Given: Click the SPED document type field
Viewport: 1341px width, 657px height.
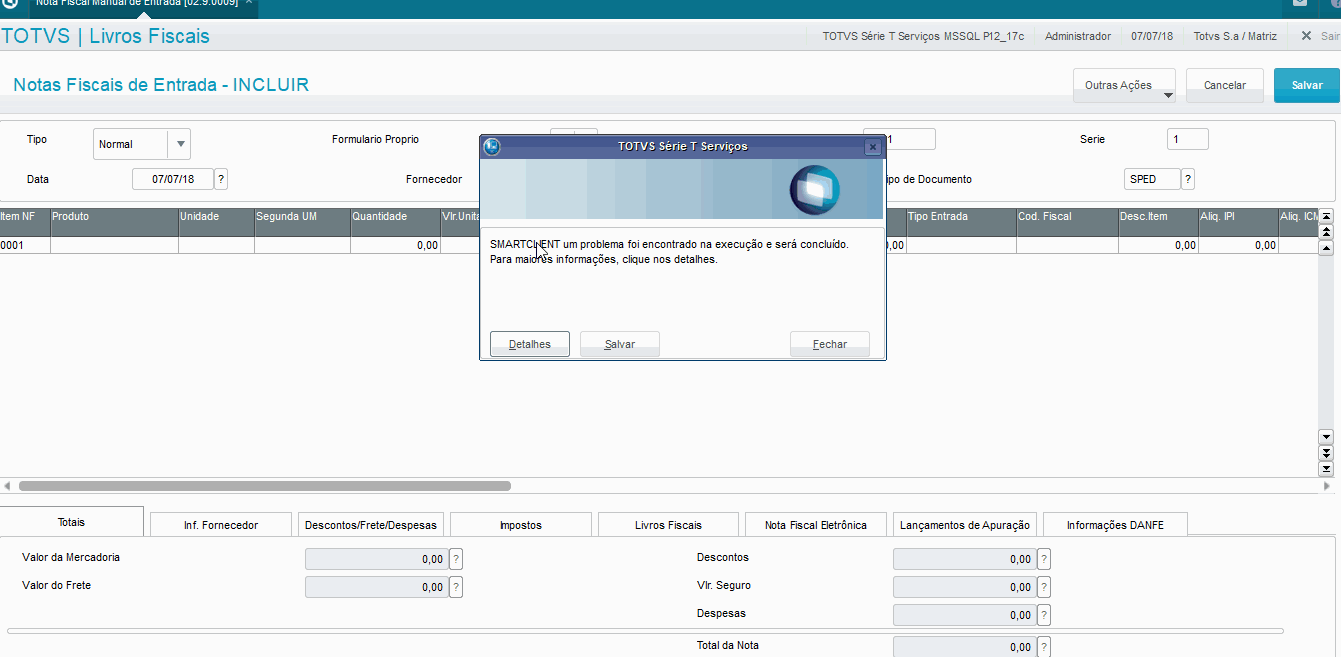Looking at the screenshot, I should click(1152, 179).
